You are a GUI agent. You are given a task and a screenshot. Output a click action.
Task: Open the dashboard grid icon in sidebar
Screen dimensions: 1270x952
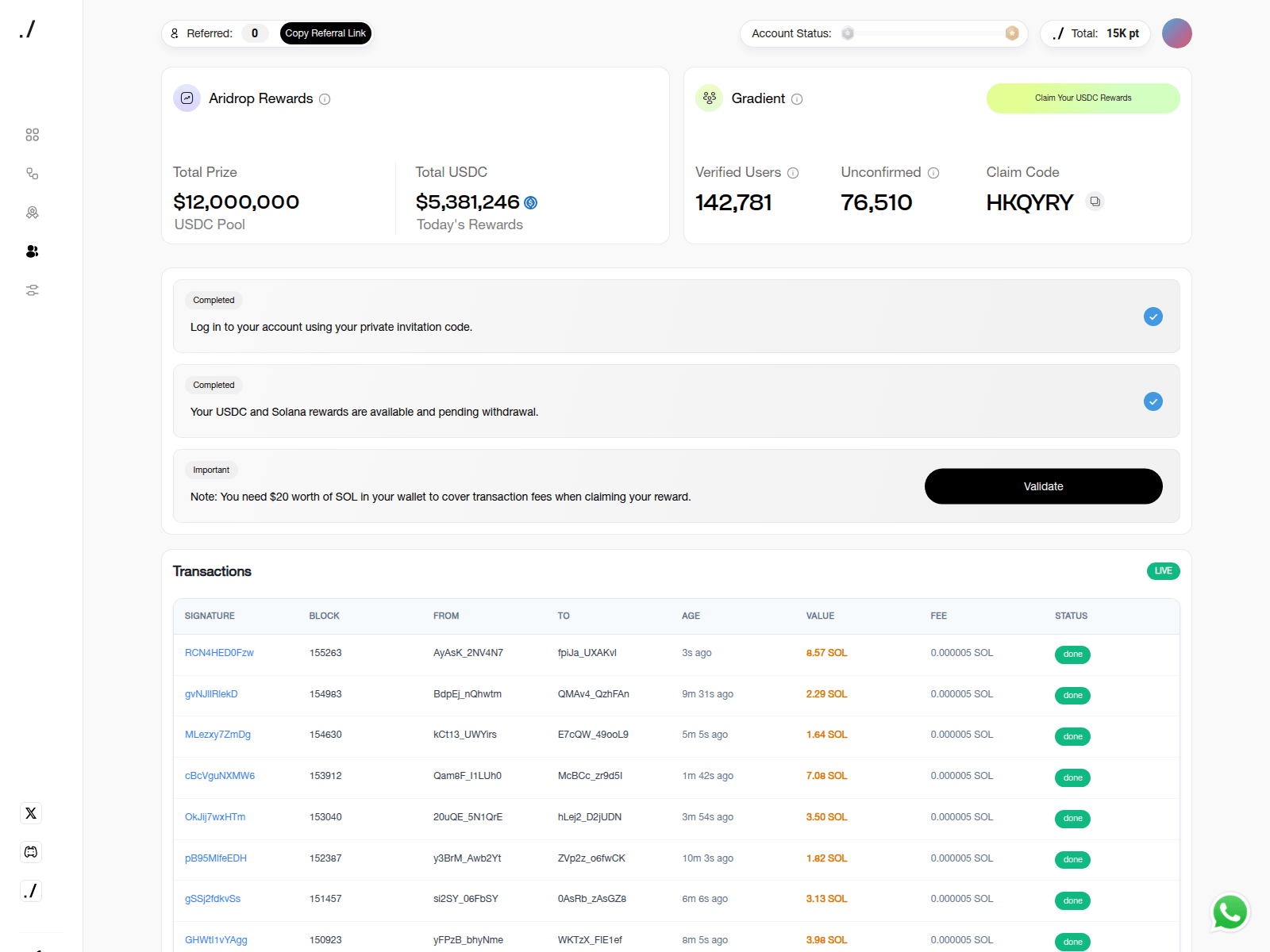32,135
